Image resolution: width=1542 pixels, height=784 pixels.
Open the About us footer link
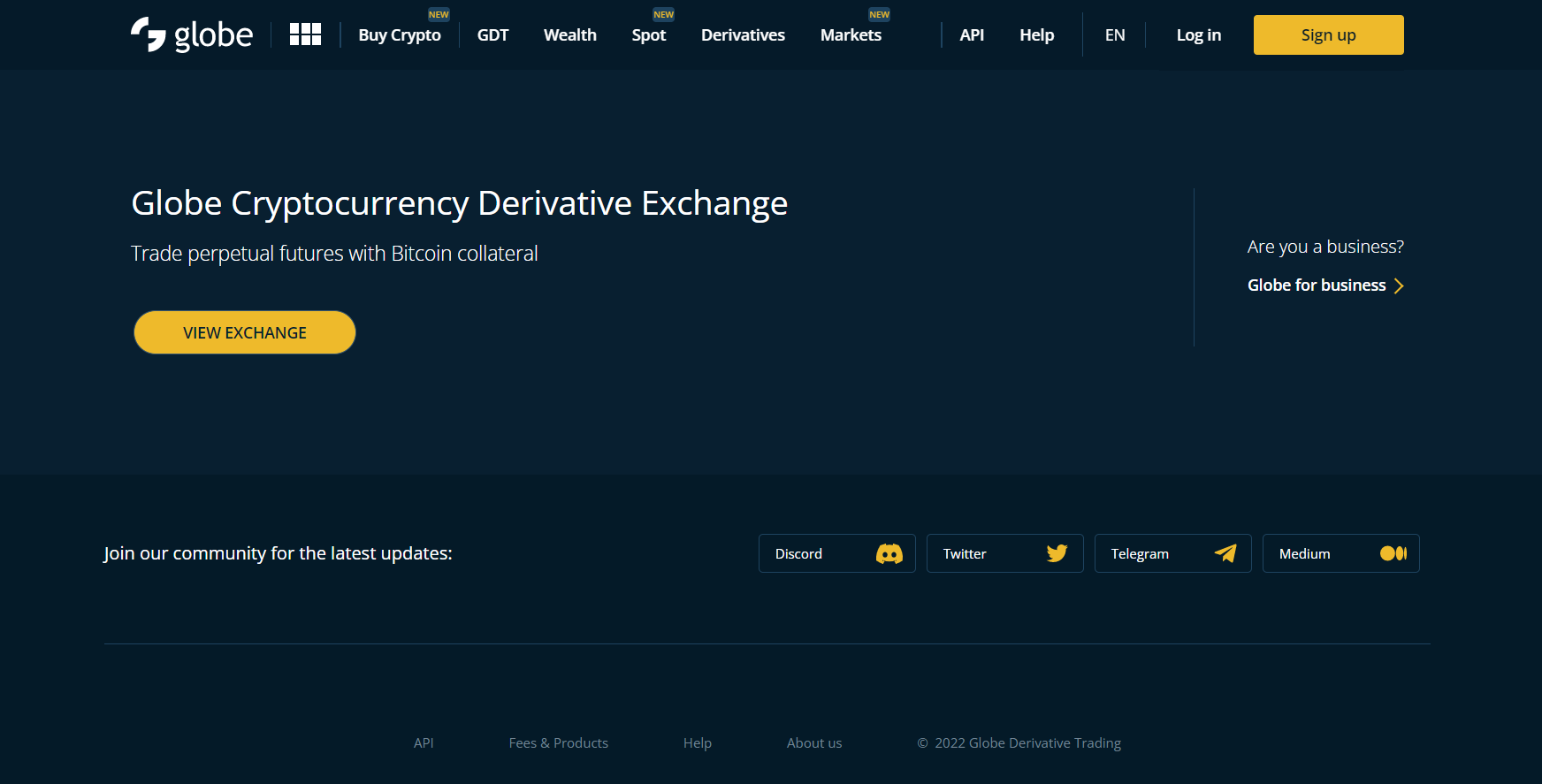[x=814, y=743]
